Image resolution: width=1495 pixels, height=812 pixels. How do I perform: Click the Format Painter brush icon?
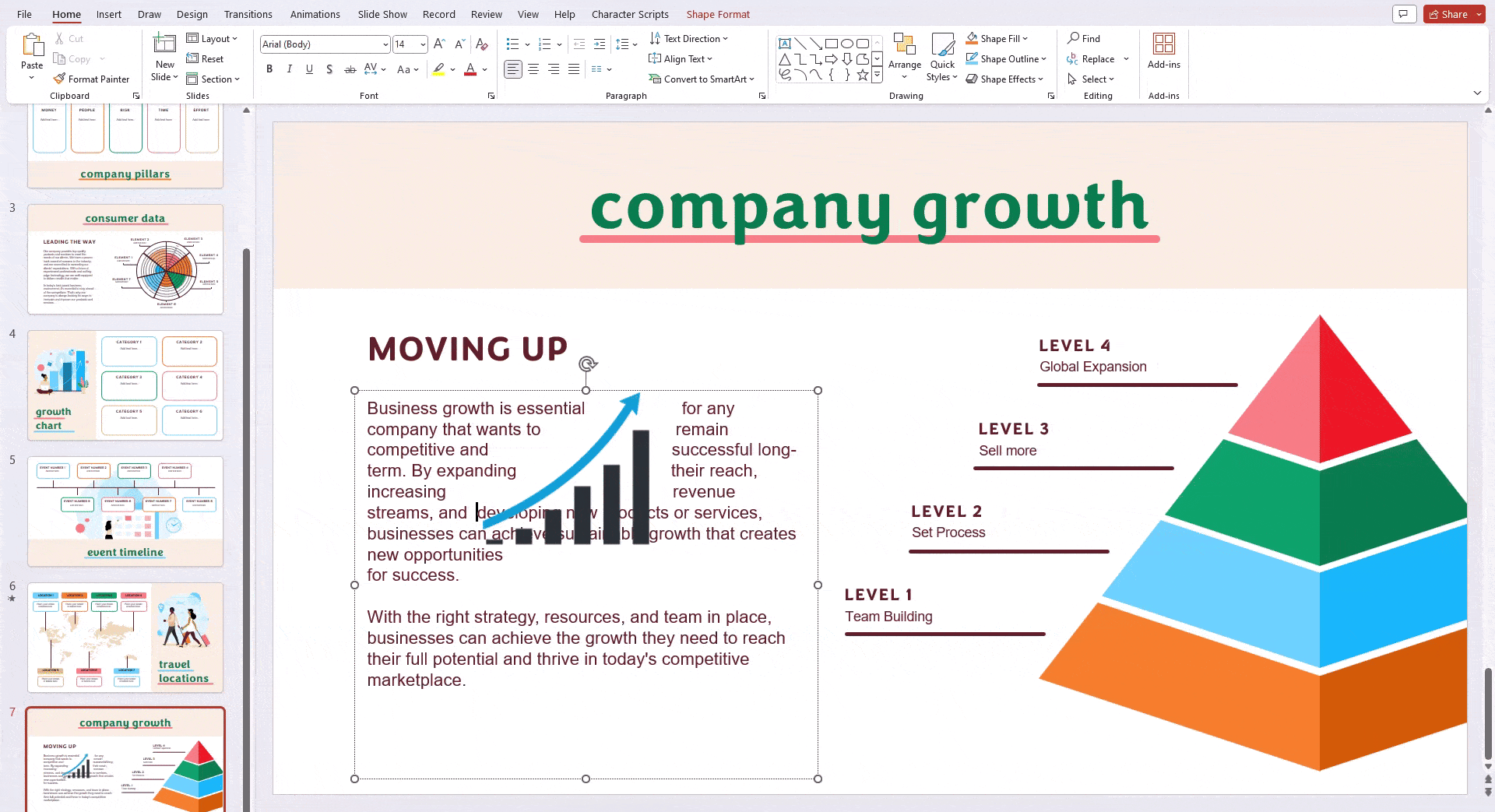(59, 79)
